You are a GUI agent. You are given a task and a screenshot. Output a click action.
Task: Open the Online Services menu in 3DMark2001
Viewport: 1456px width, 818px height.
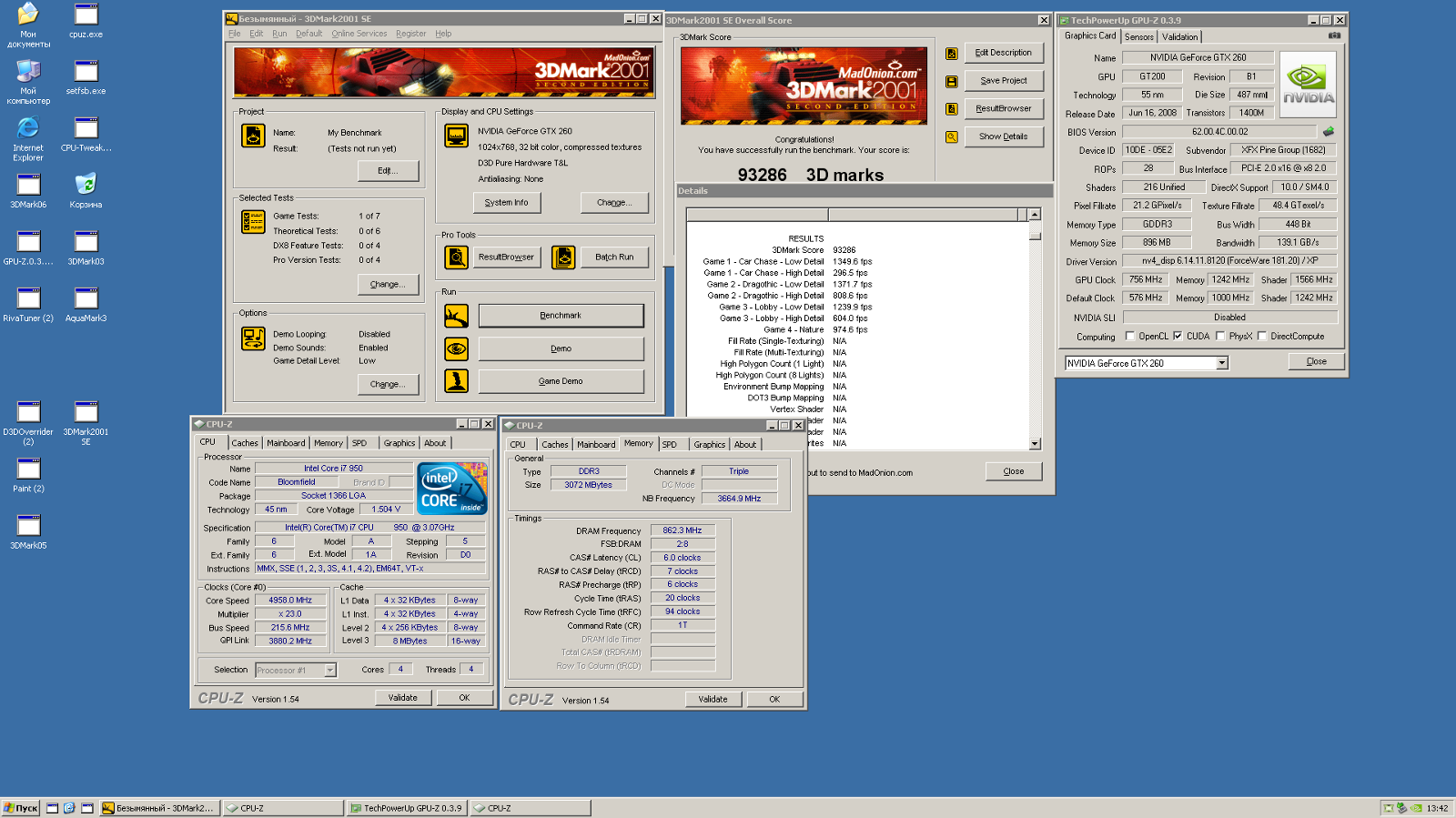pos(359,34)
